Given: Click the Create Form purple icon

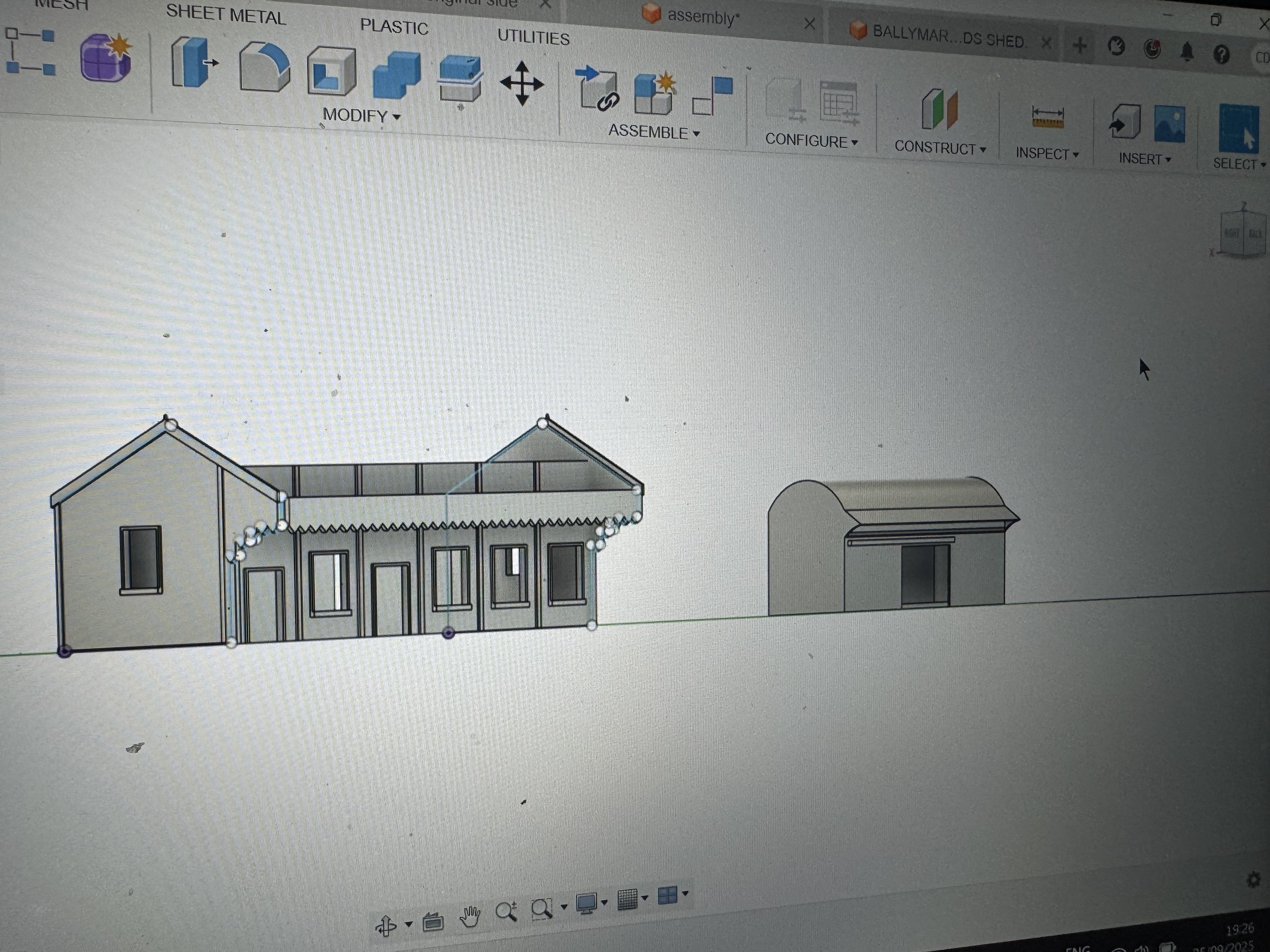Looking at the screenshot, I should click(x=106, y=57).
